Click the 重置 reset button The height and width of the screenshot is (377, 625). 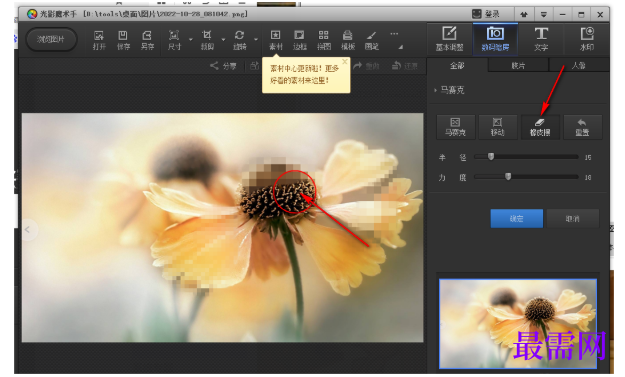(582, 127)
